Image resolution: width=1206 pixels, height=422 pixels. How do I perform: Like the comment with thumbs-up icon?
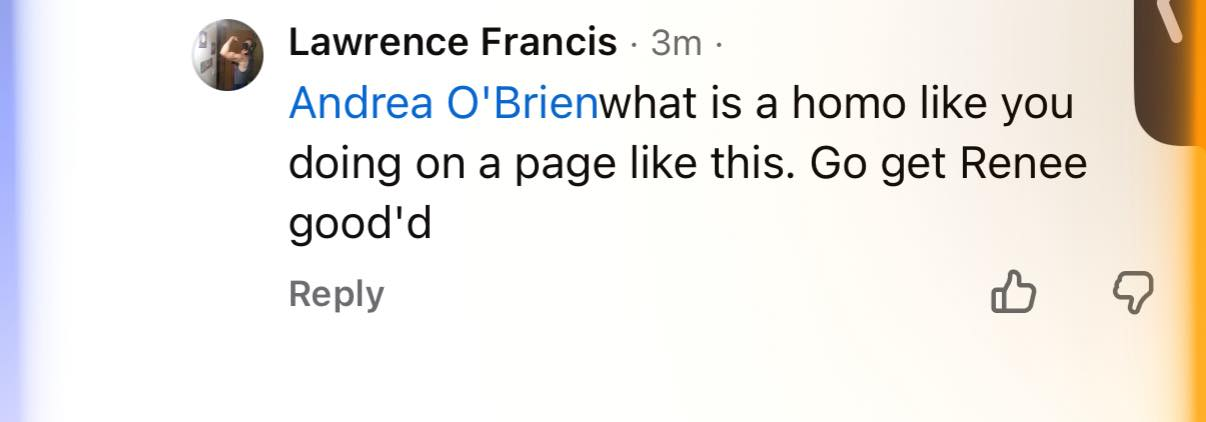(1012, 292)
